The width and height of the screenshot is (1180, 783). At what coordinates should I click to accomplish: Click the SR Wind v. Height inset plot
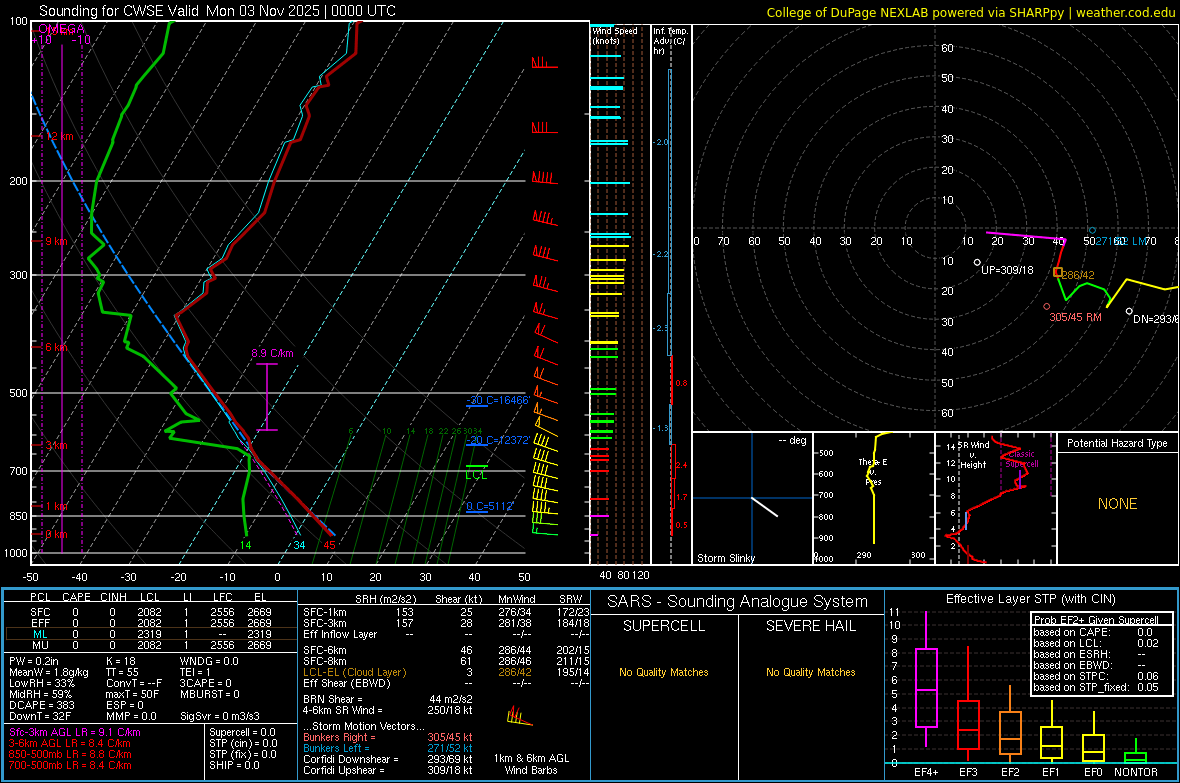pos(996,498)
